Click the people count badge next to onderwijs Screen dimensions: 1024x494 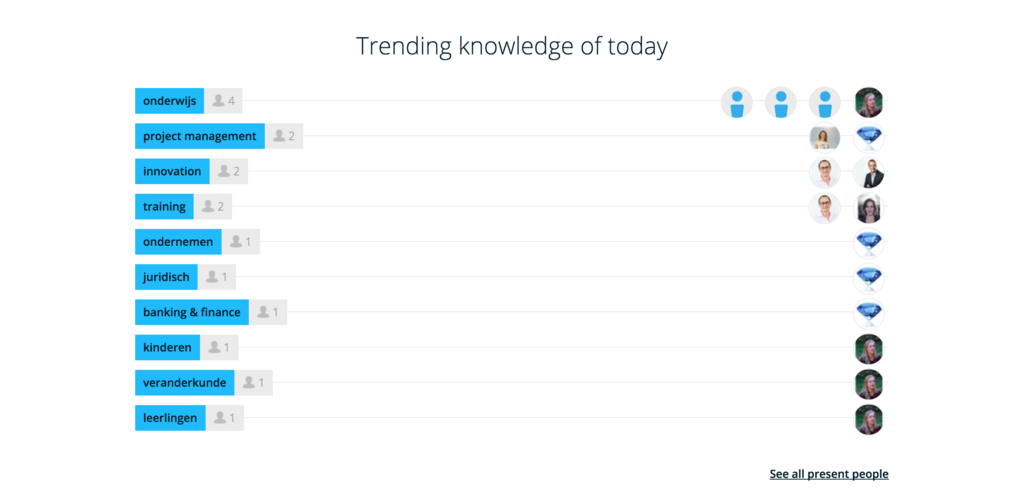click(x=223, y=101)
